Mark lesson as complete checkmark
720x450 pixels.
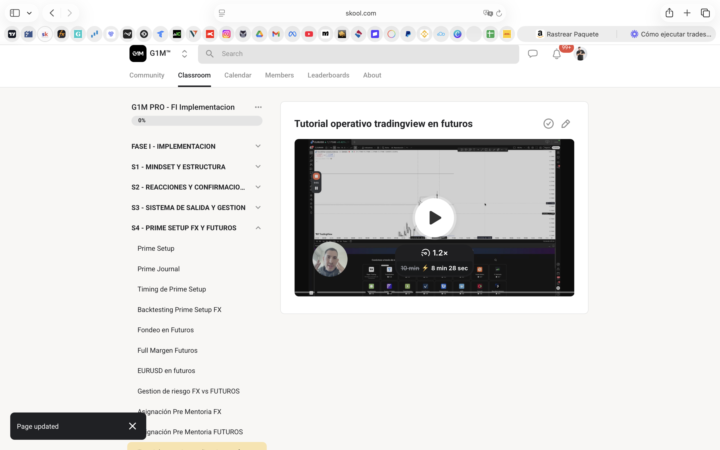pos(548,124)
